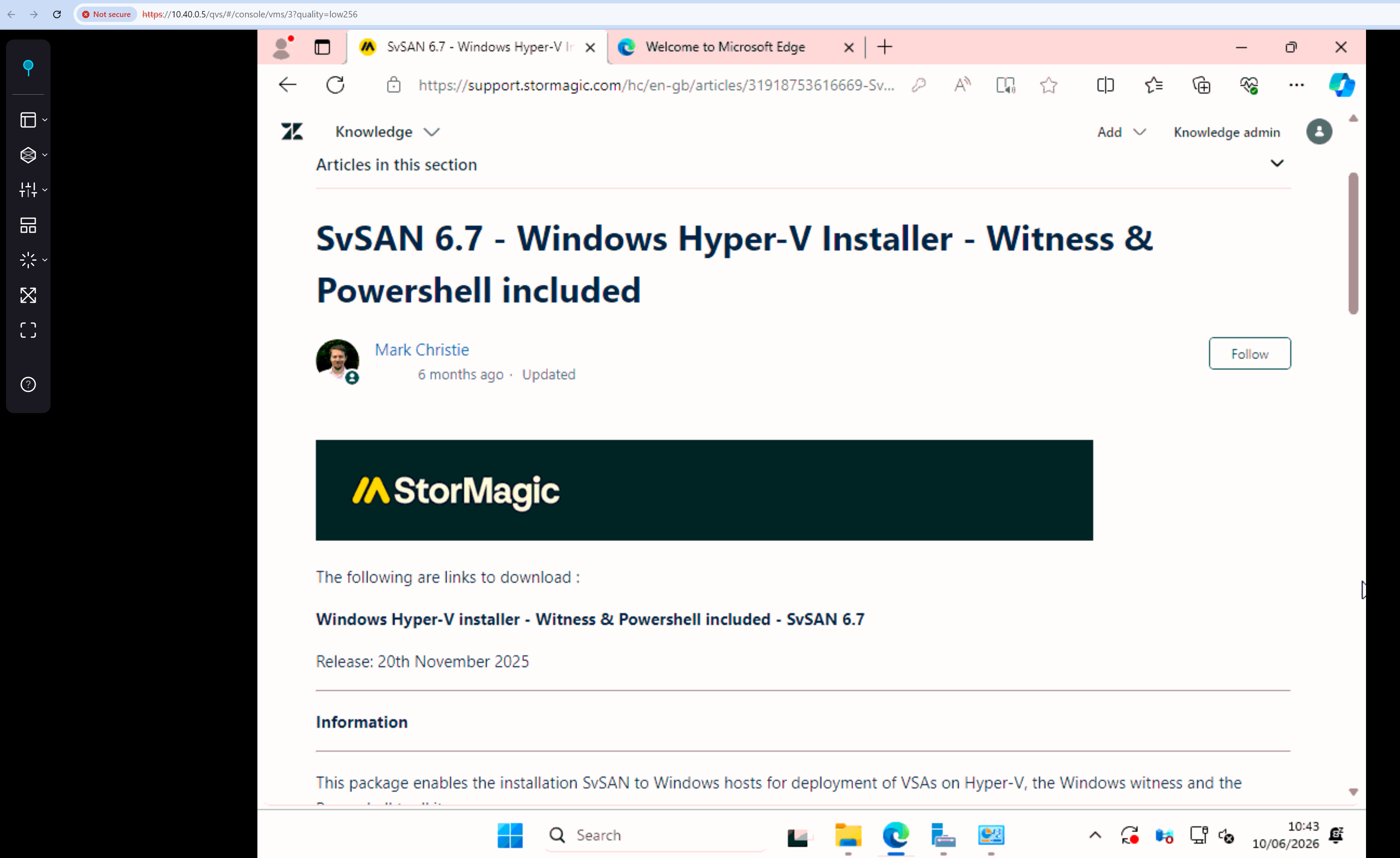Refresh the StorMagic support page in Edge

point(335,85)
